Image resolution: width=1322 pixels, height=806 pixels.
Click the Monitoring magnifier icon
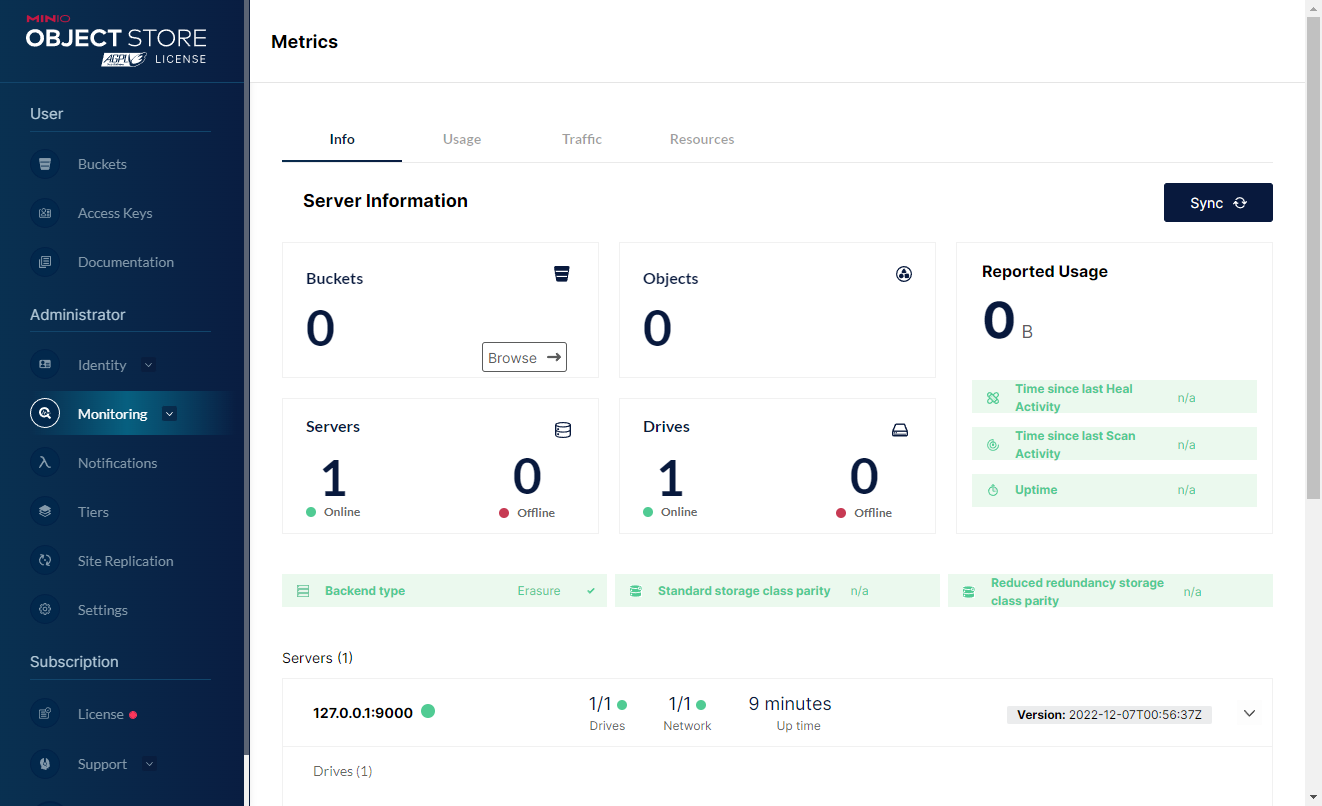coord(45,414)
